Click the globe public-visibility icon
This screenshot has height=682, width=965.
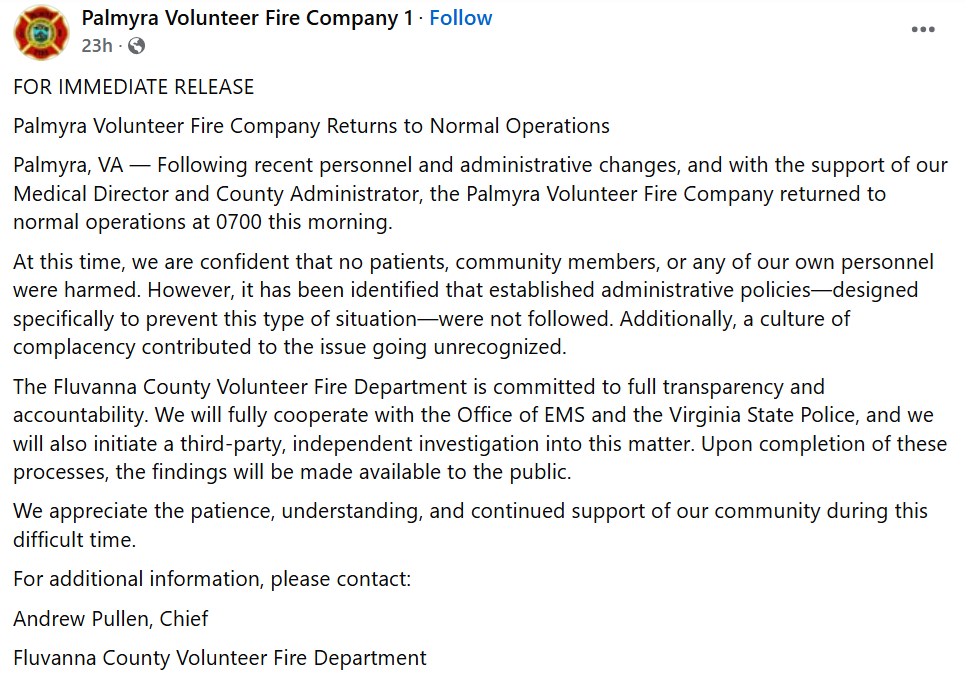pos(136,46)
